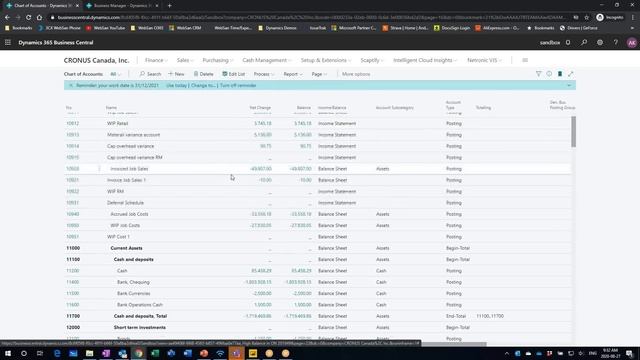Expand the Finance menu
Image resolution: width=640 pixels, height=360 pixels.
(156, 60)
